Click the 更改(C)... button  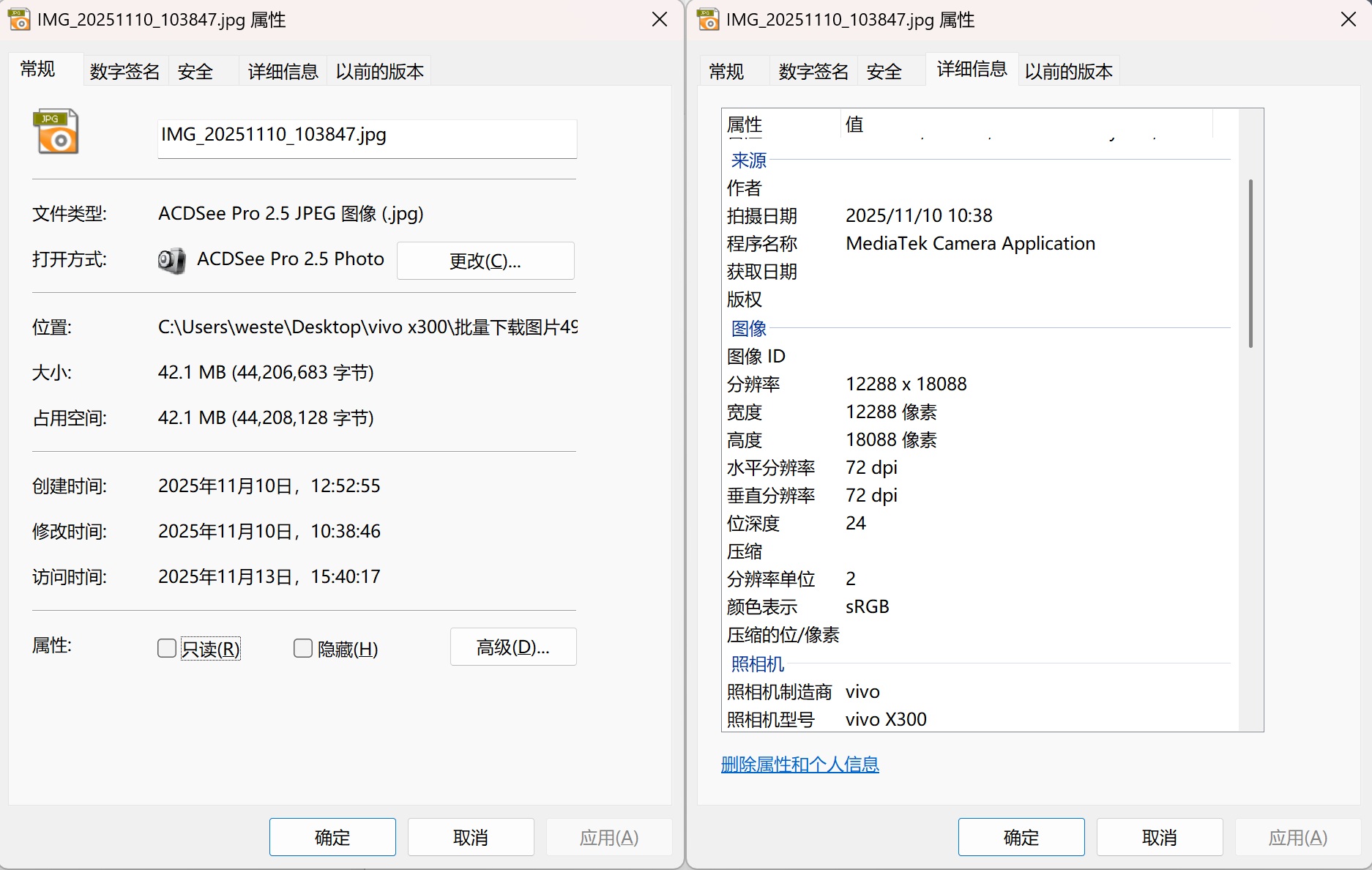click(485, 261)
